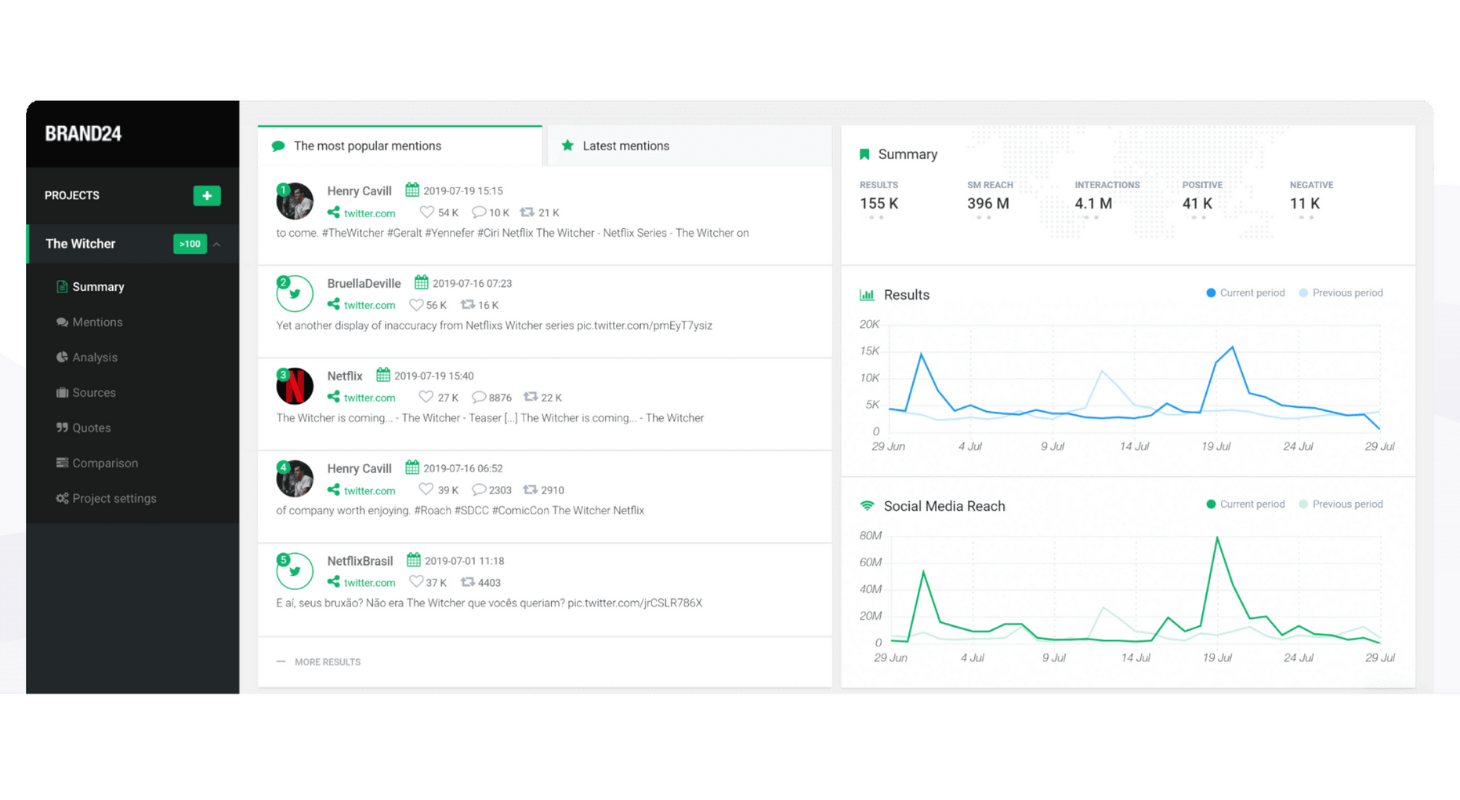The width and height of the screenshot is (1460, 800).
Task: Open the Mentions sidebar item
Action: pyautogui.click(x=97, y=322)
